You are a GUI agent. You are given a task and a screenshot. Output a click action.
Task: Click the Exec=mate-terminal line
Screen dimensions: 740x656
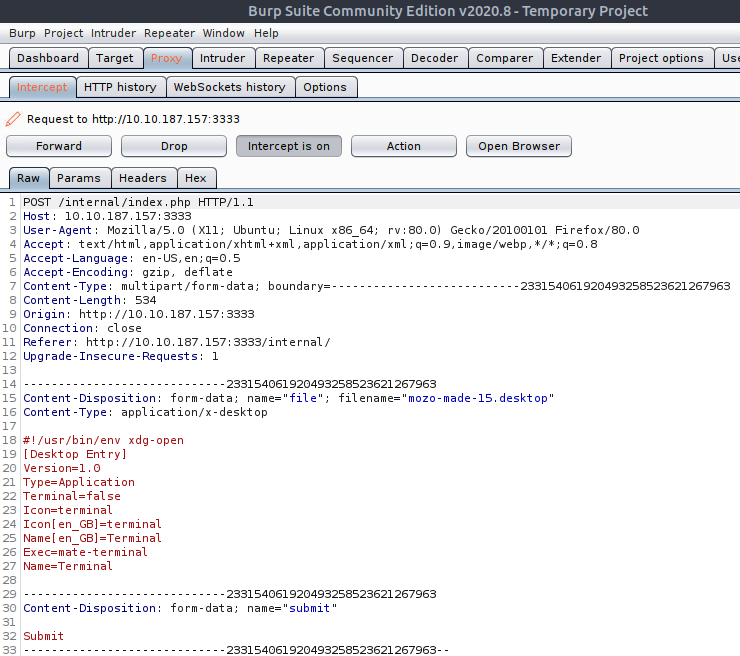[85, 552]
